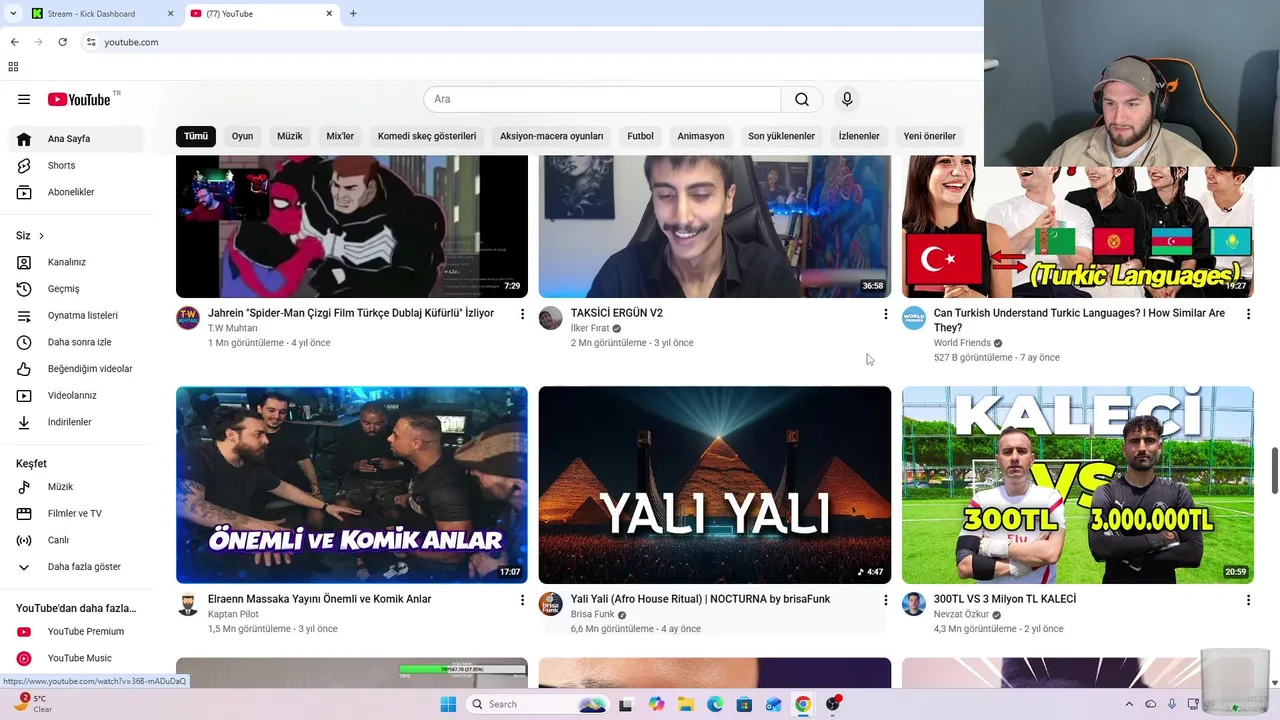This screenshot has height=720, width=1280.
Task: Open İndirilenler in sidebar
Action: click(x=76, y=422)
